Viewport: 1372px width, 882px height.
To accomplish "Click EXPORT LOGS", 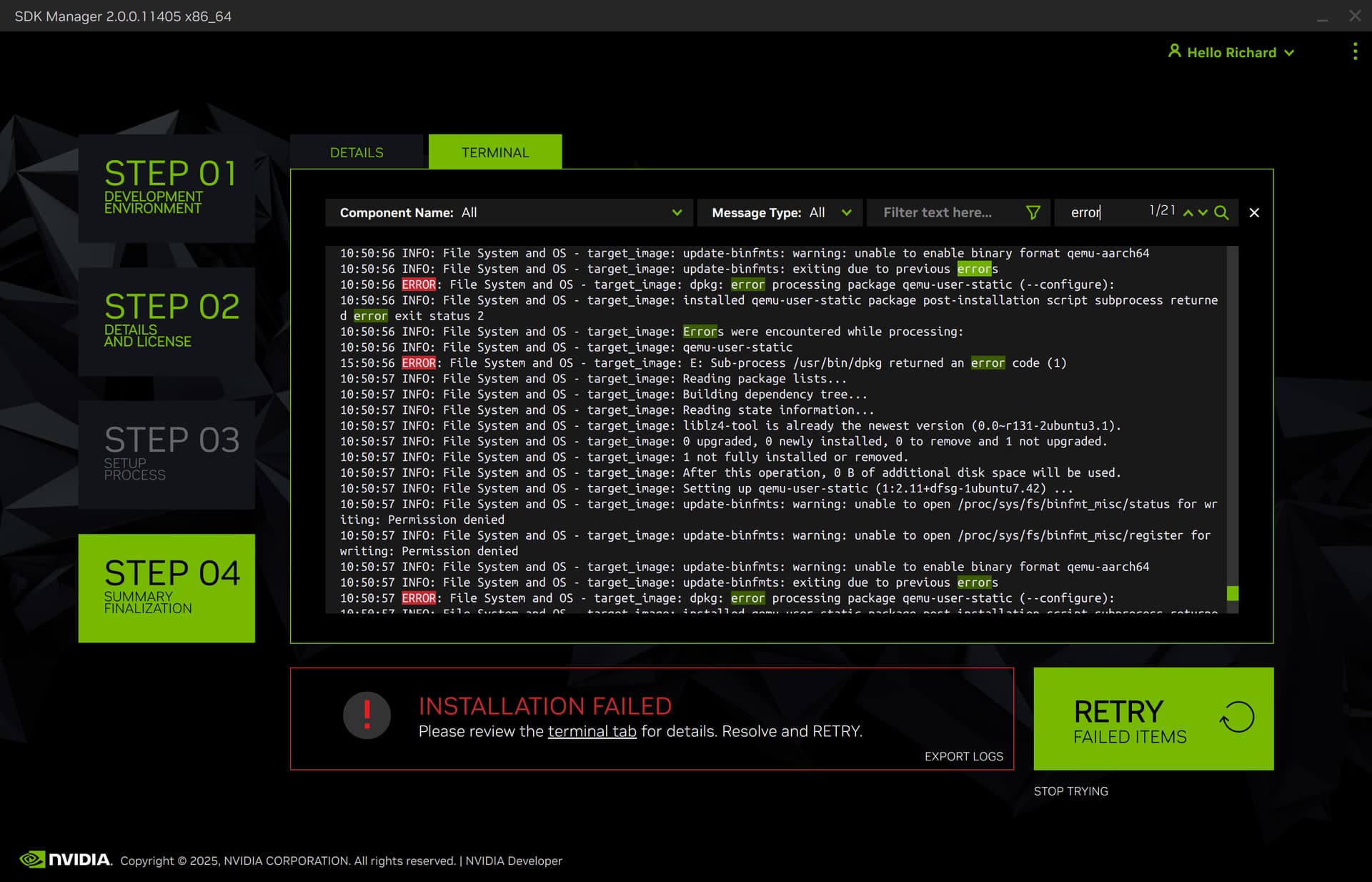I will coord(963,756).
